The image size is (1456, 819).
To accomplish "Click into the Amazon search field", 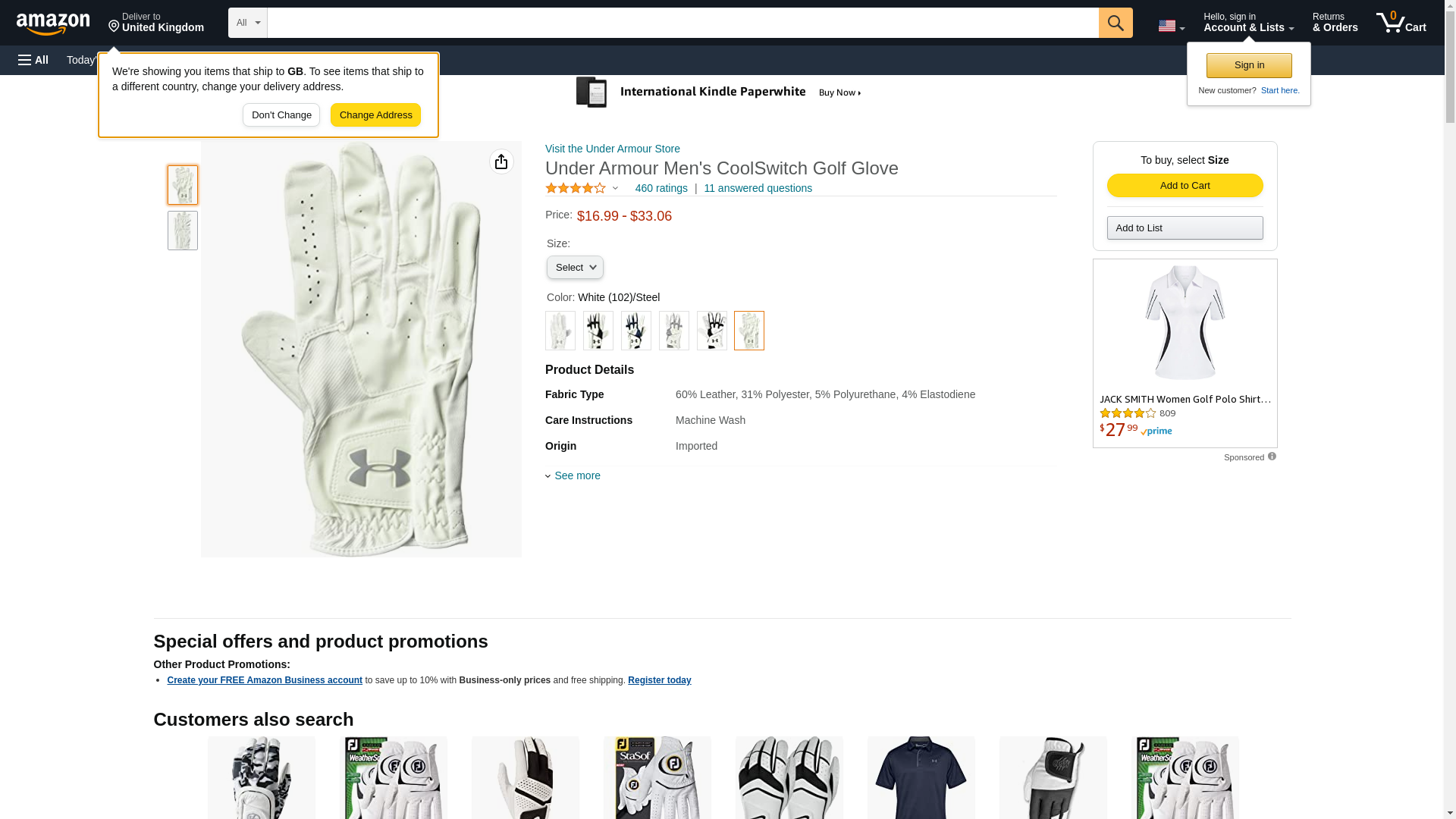I will 682,23.
